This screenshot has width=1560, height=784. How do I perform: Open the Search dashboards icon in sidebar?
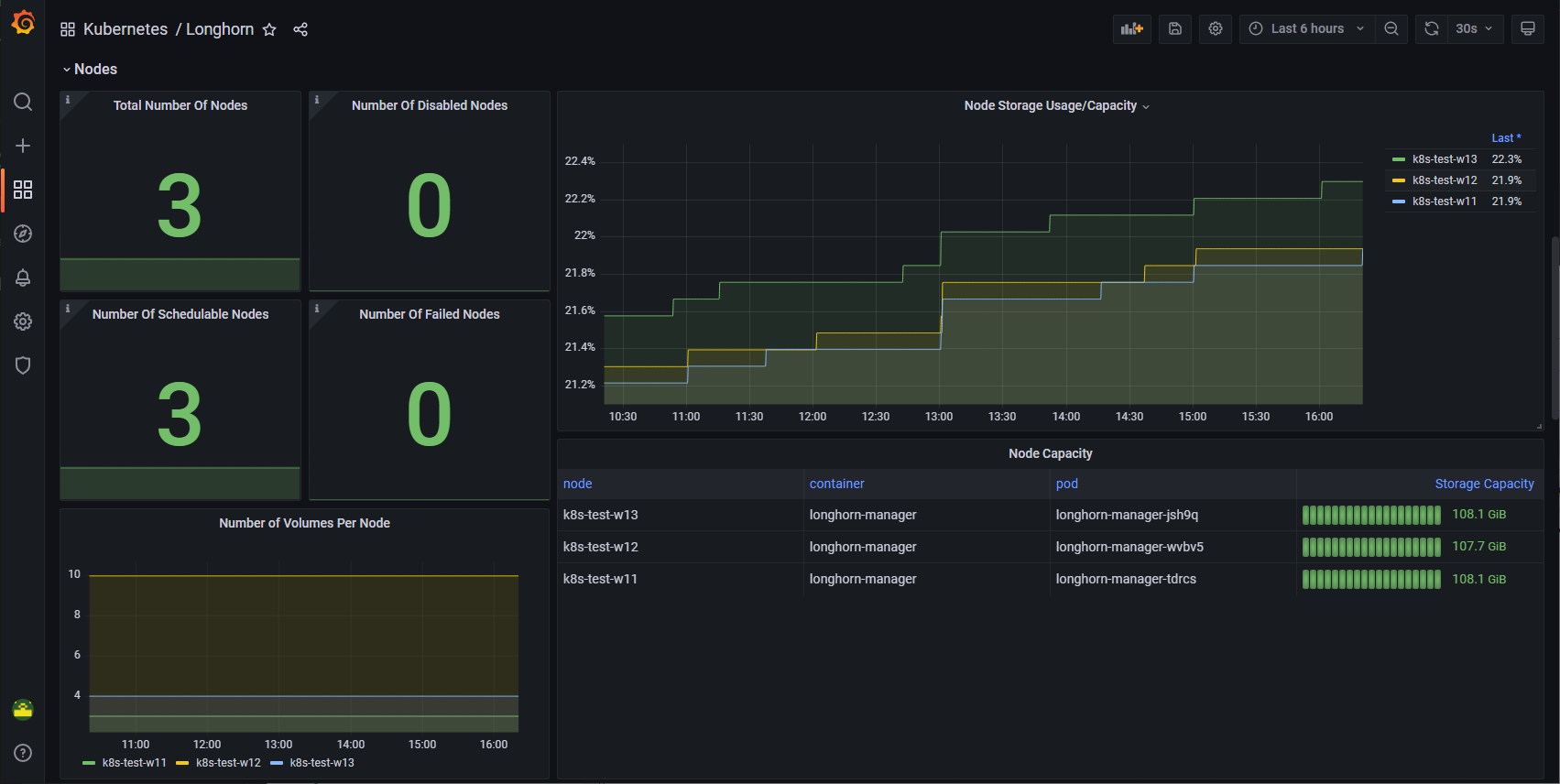23,102
